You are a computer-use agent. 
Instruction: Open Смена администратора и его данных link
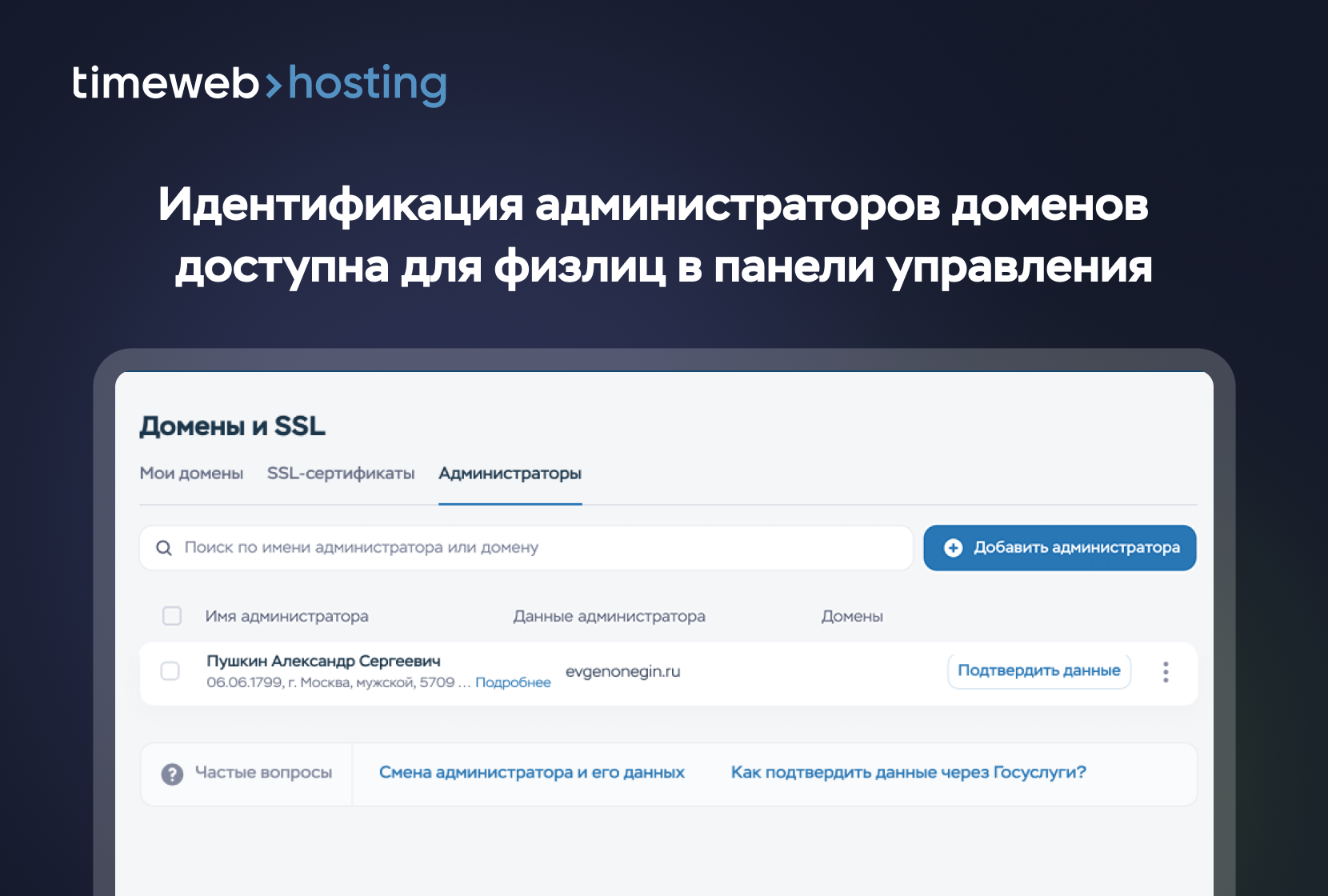point(532,773)
